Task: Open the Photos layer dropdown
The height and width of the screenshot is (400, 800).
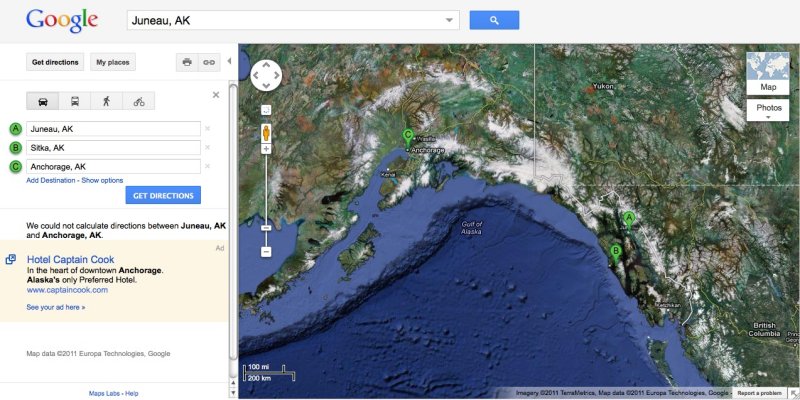Action: tap(768, 110)
